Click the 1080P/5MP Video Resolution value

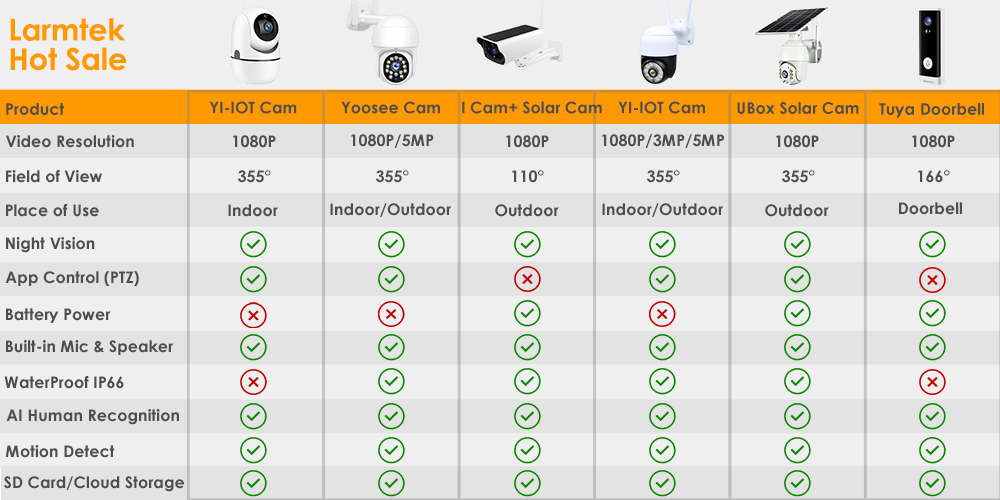click(x=391, y=141)
